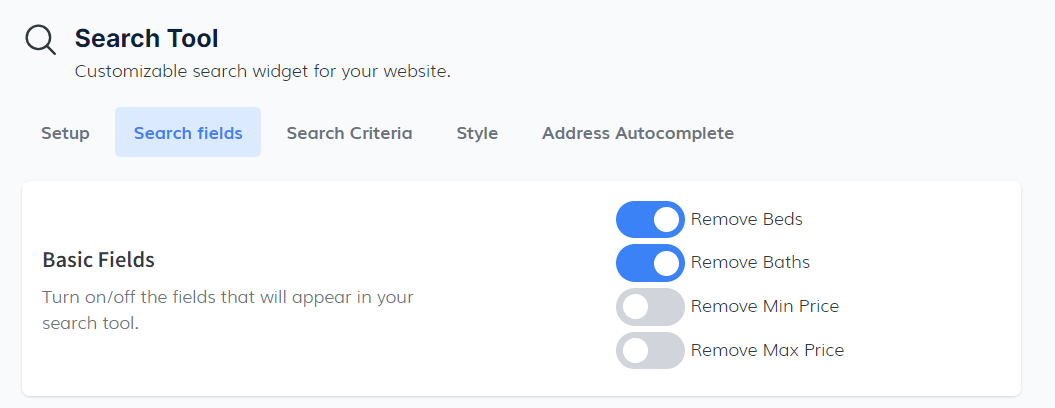Click the Customizable search widget subtitle
This screenshot has height=408, width=1055.
[x=263, y=72]
